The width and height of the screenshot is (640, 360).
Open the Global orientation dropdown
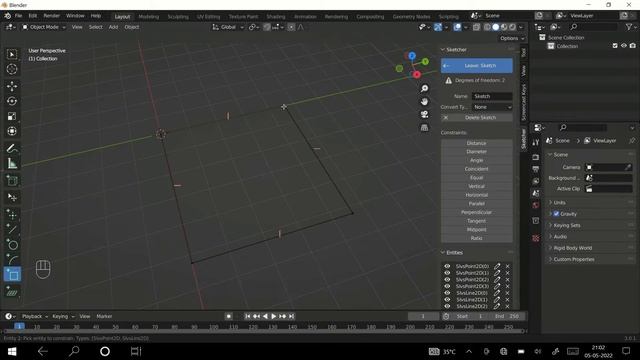click(x=228, y=27)
